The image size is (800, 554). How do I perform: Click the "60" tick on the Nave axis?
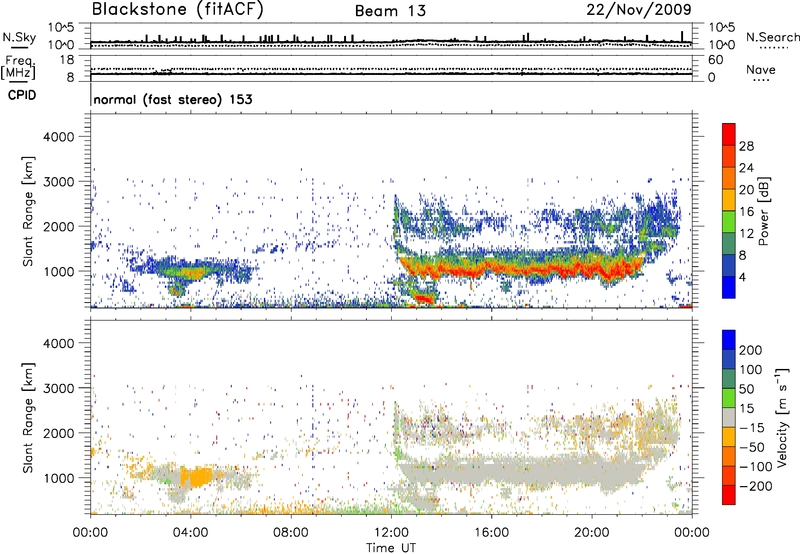pos(715,60)
